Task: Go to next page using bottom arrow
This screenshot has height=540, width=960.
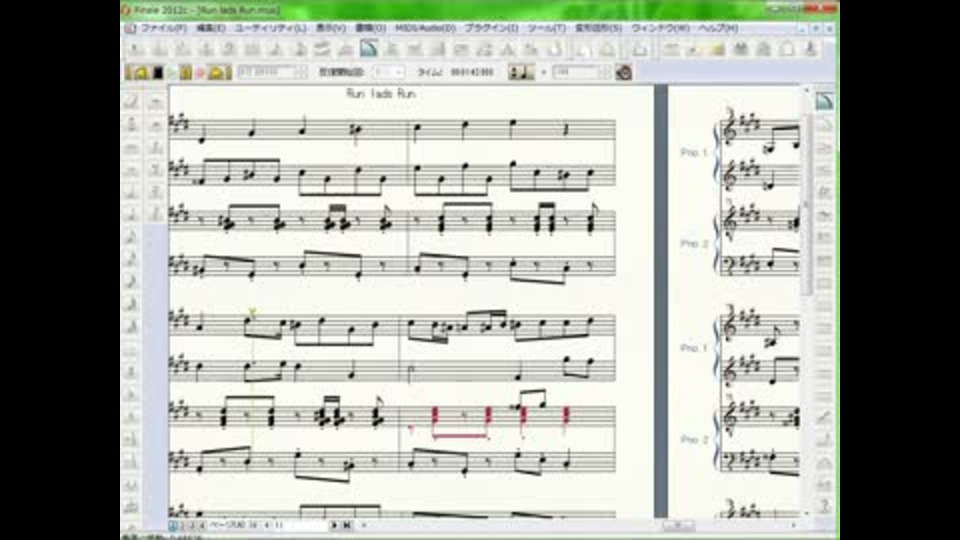Action: (x=334, y=525)
